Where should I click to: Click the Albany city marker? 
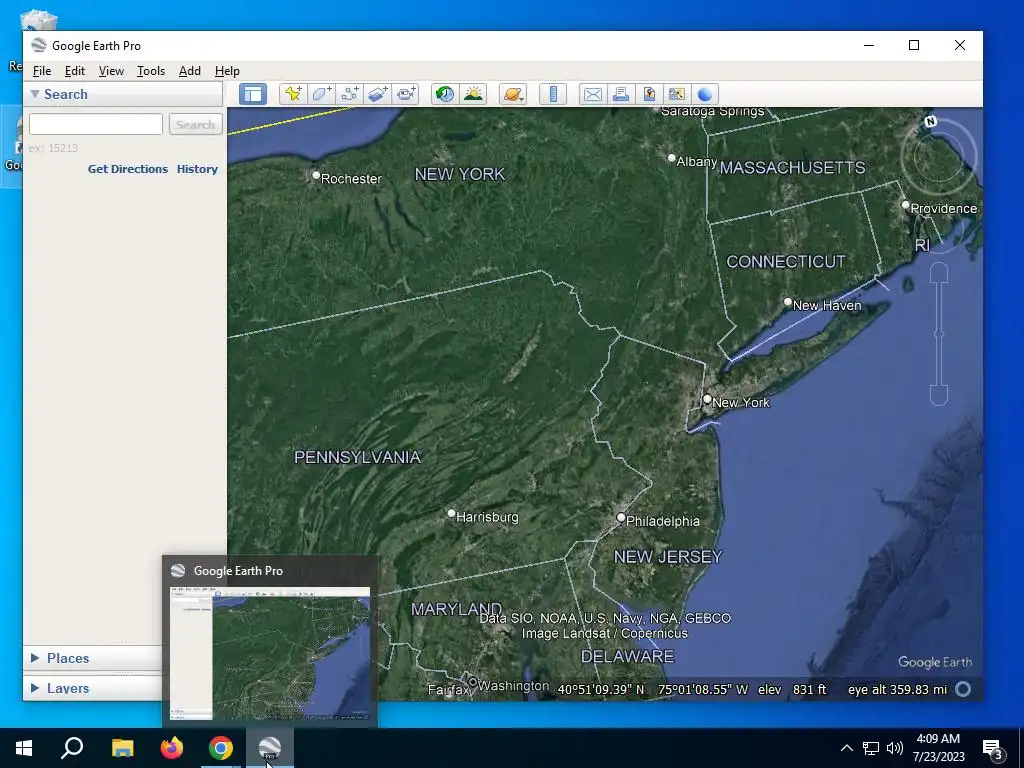(671, 157)
